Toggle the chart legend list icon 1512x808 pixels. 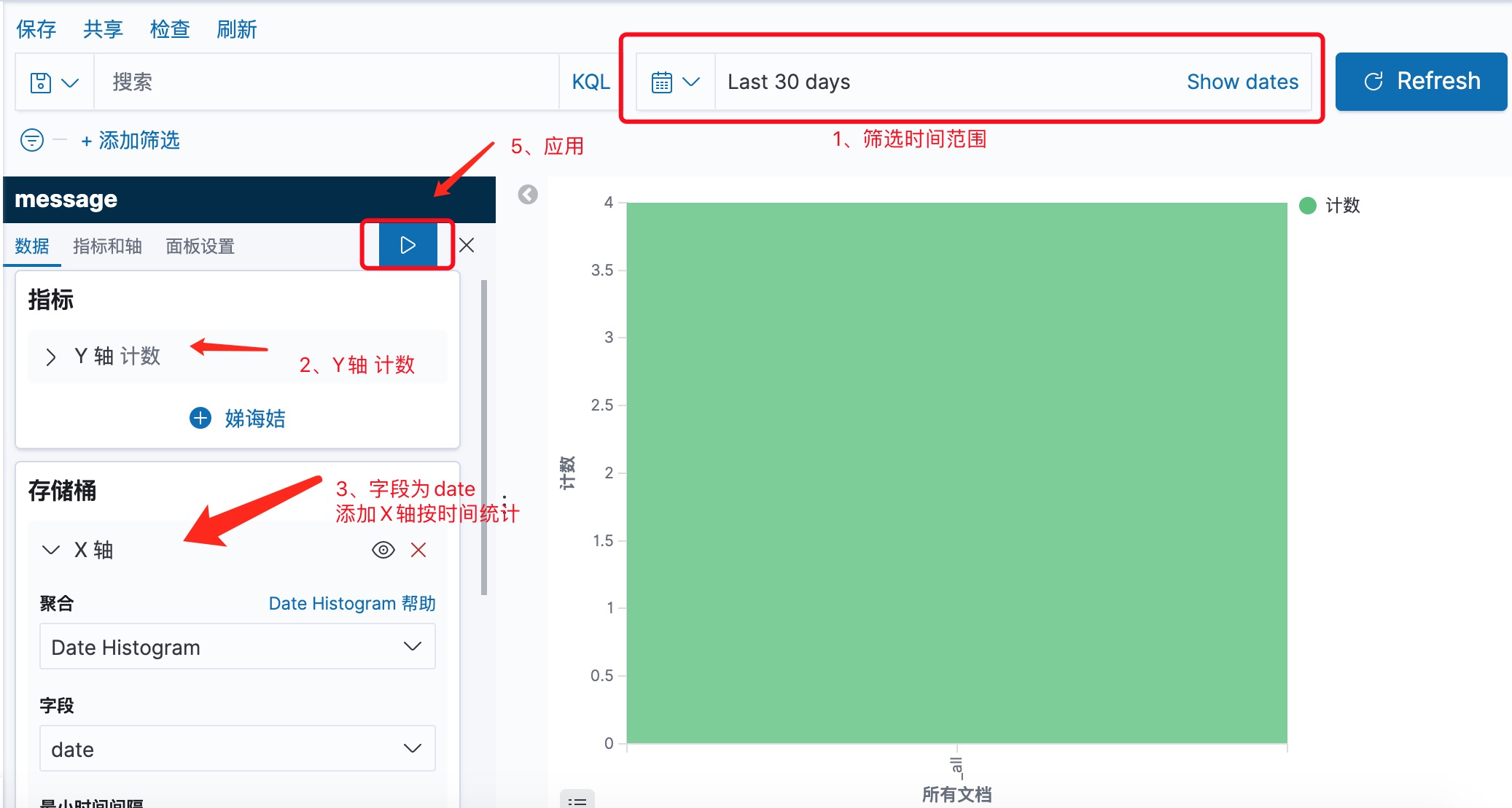(x=577, y=800)
